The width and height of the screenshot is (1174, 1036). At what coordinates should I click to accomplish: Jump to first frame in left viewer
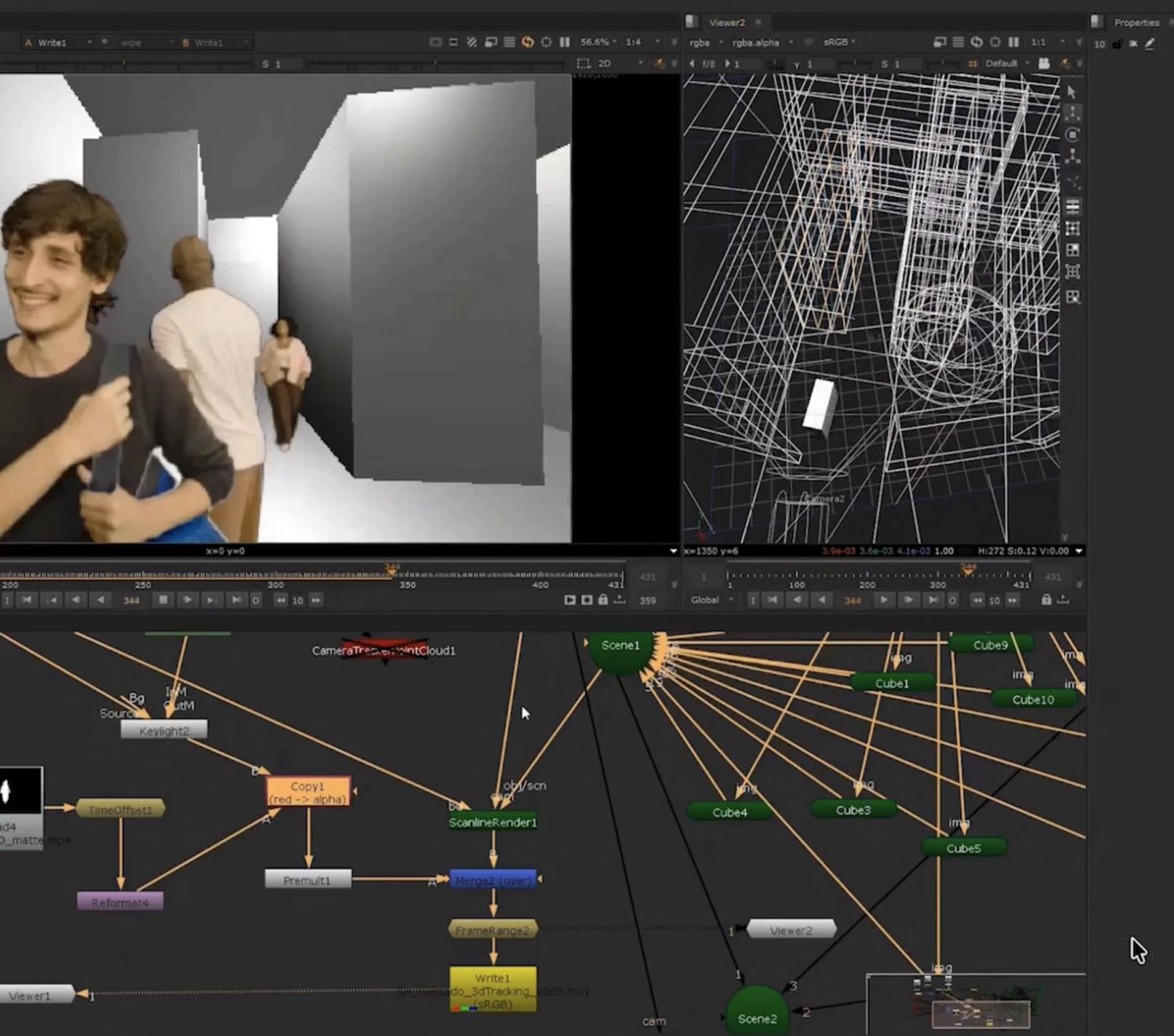tap(27, 600)
